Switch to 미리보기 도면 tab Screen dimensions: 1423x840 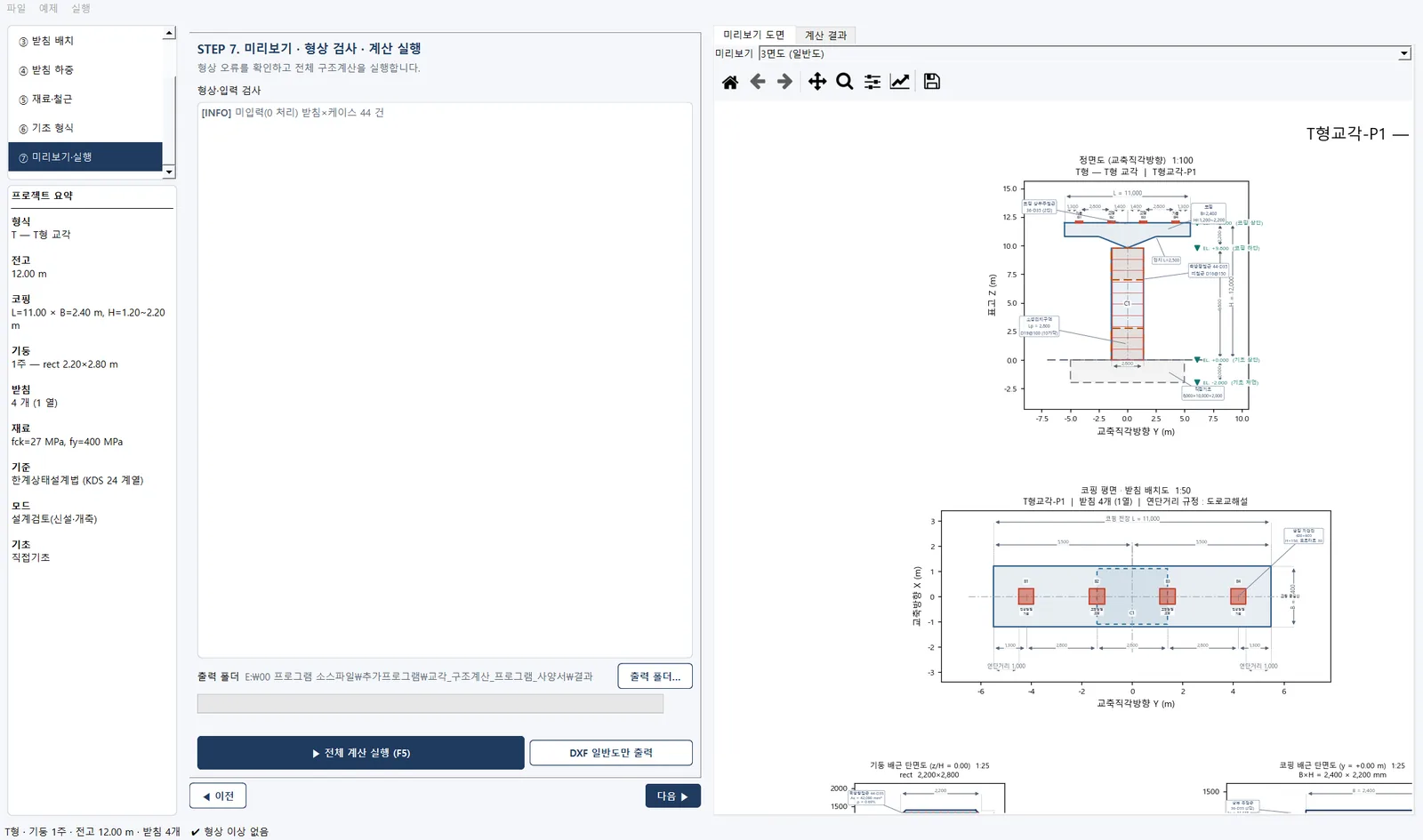tap(754, 35)
